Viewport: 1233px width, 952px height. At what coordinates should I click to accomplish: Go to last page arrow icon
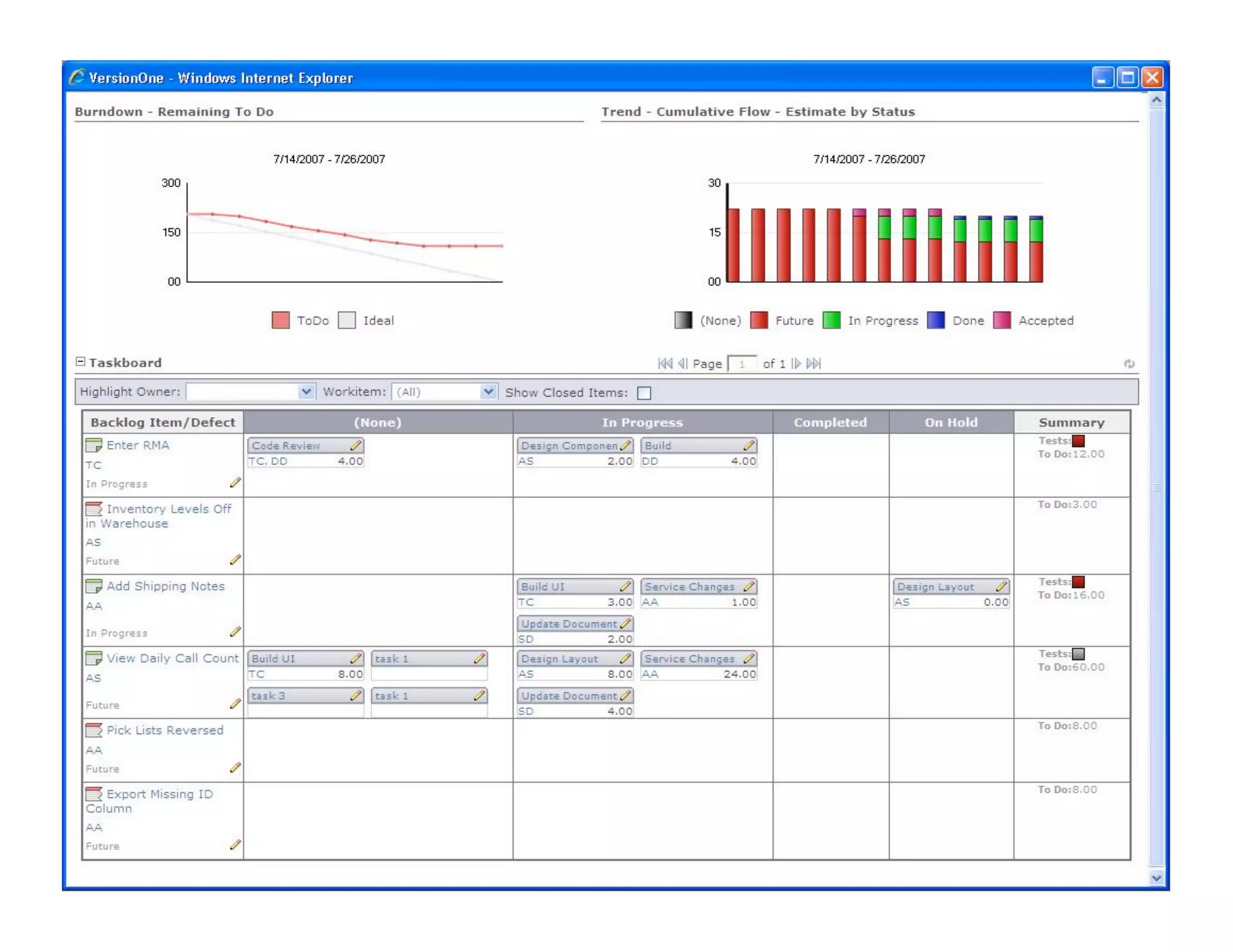[x=813, y=363]
